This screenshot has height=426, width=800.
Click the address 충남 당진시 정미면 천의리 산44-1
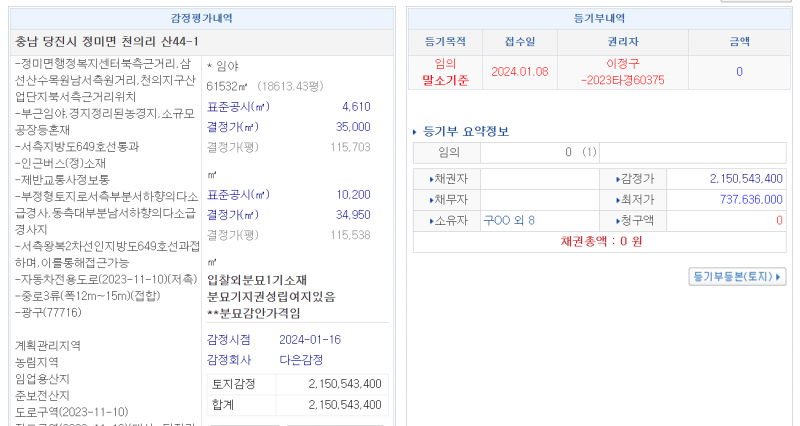[x=107, y=41]
